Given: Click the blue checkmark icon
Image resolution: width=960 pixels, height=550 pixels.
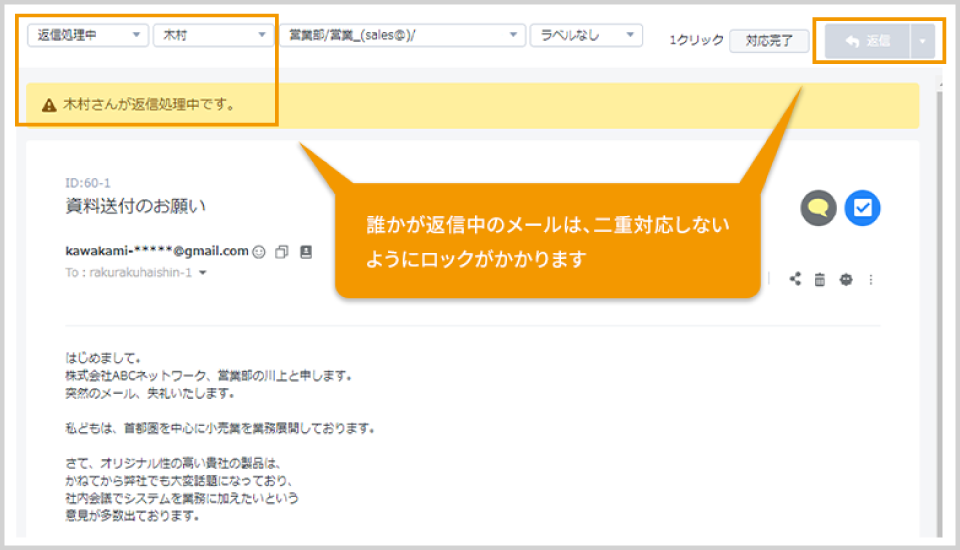Looking at the screenshot, I should pos(862,208).
